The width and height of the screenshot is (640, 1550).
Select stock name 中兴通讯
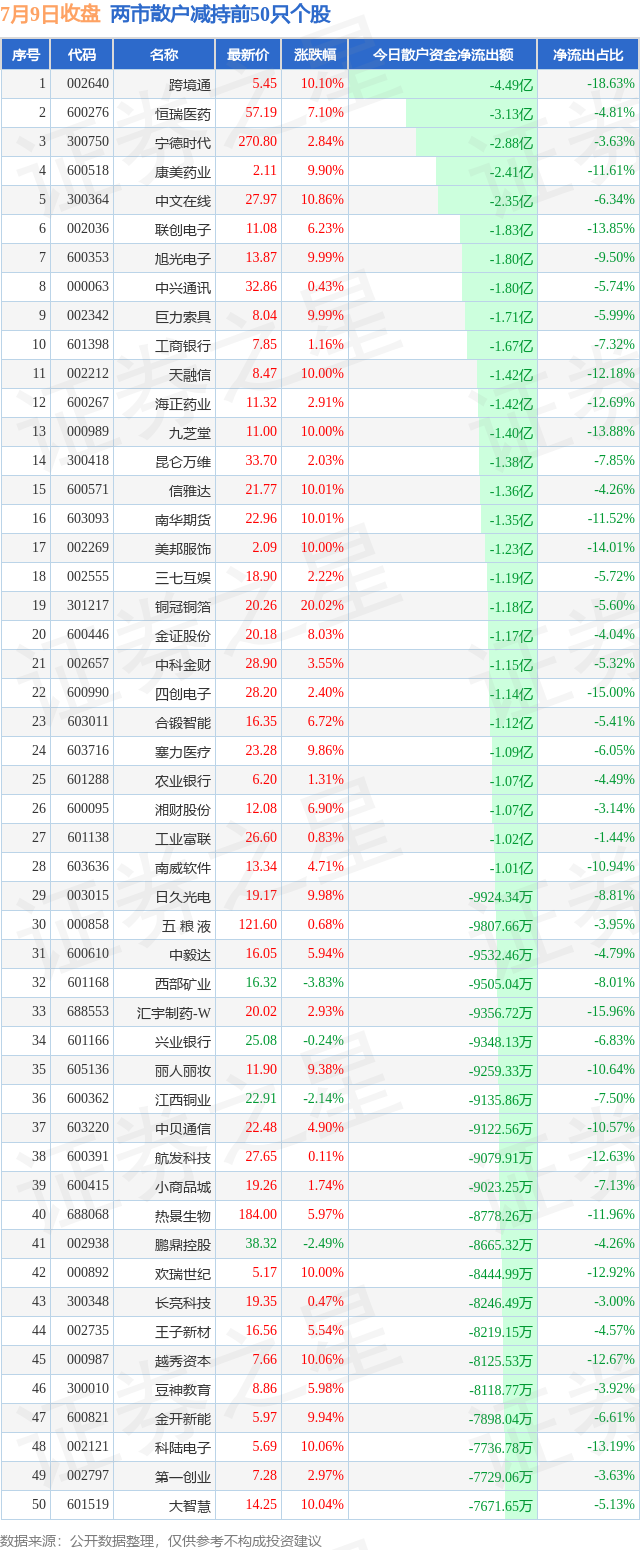(x=183, y=287)
